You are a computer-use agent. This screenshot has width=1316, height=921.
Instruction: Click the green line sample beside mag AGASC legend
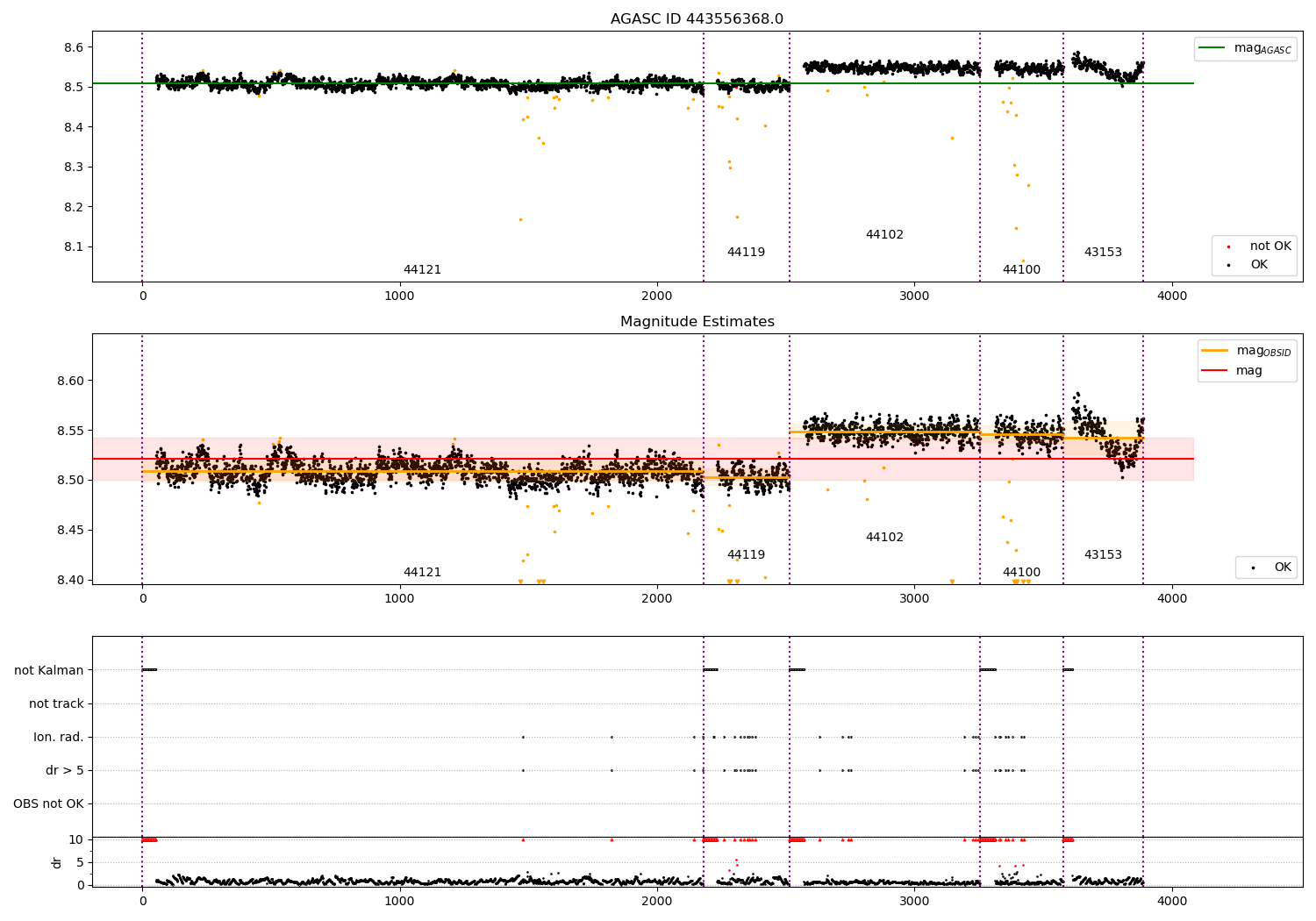tap(1212, 48)
